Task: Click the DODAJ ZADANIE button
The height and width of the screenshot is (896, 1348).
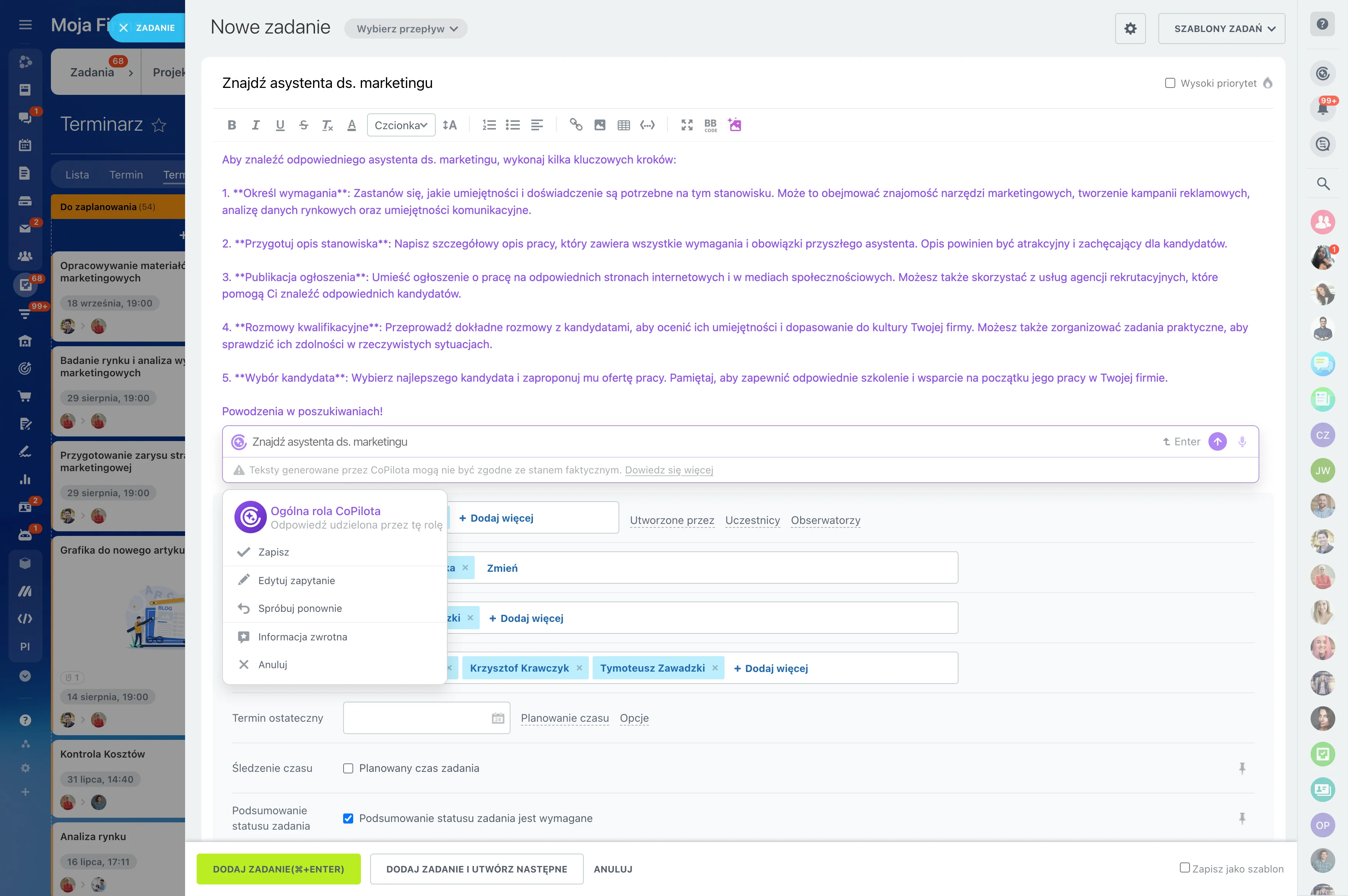Action: [278, 869]
